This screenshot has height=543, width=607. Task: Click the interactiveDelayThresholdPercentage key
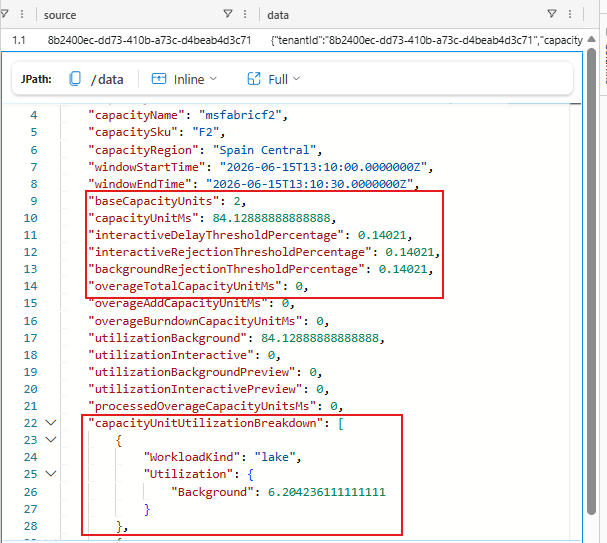pos(216,235)
